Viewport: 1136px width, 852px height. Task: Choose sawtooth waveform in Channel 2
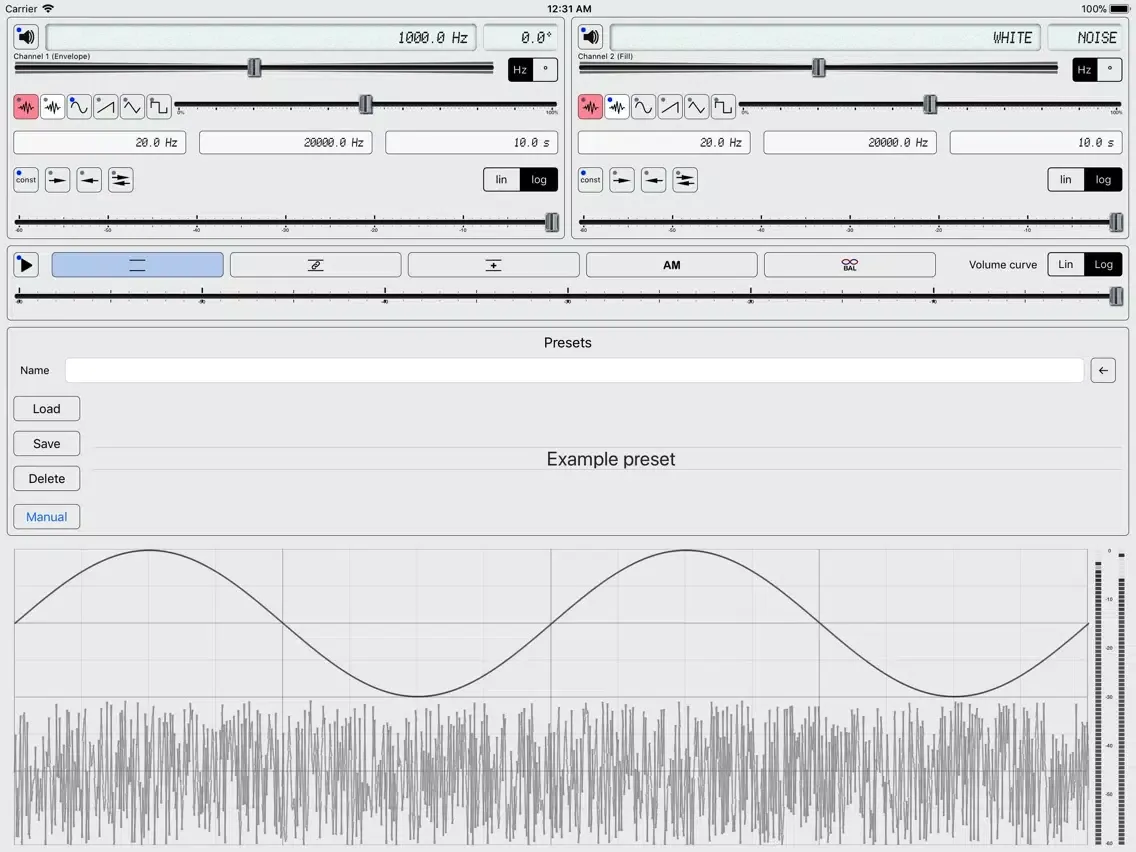(x=670, y=106)
